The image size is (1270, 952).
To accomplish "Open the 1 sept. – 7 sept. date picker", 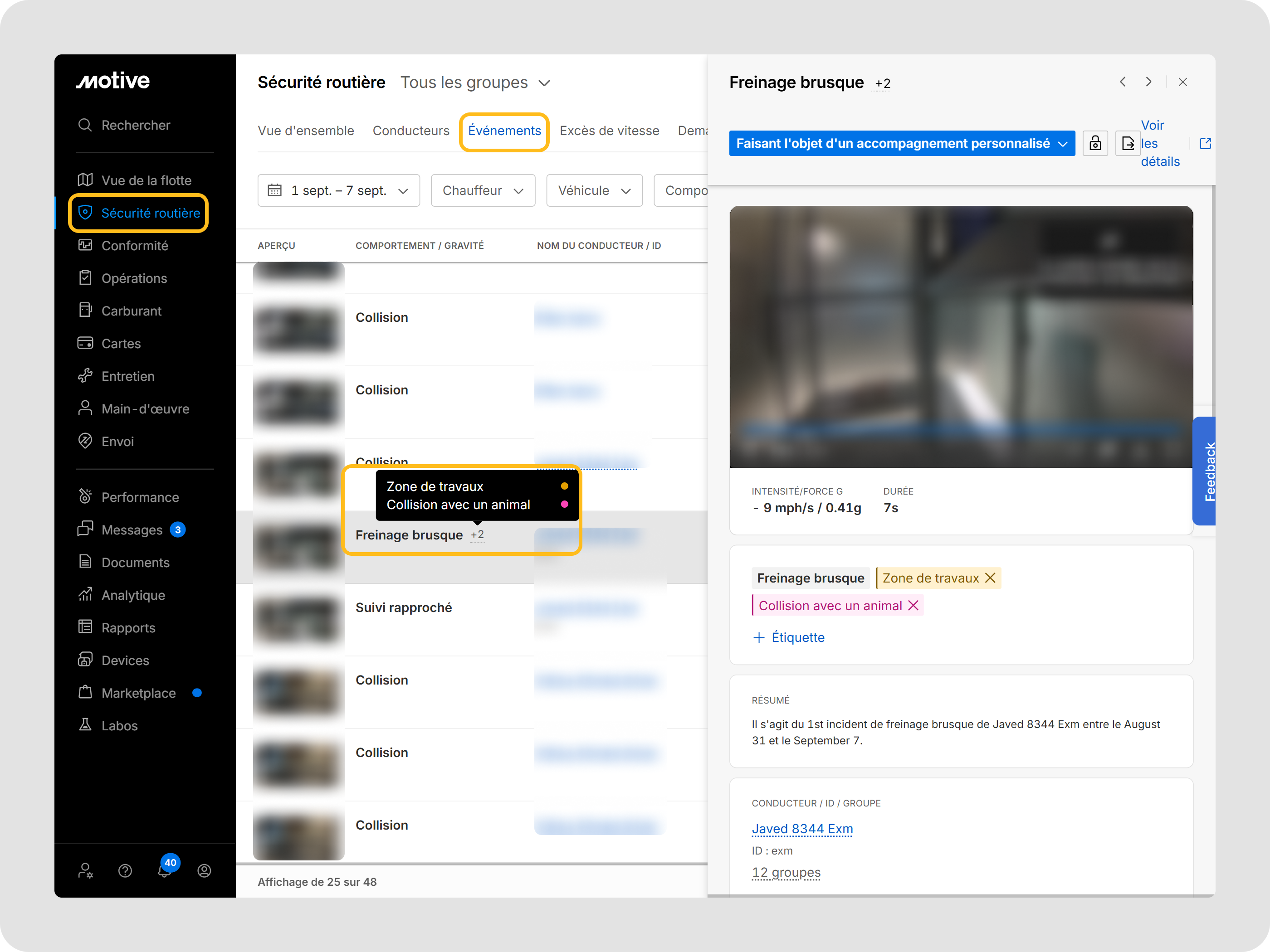I will point(339,190).
